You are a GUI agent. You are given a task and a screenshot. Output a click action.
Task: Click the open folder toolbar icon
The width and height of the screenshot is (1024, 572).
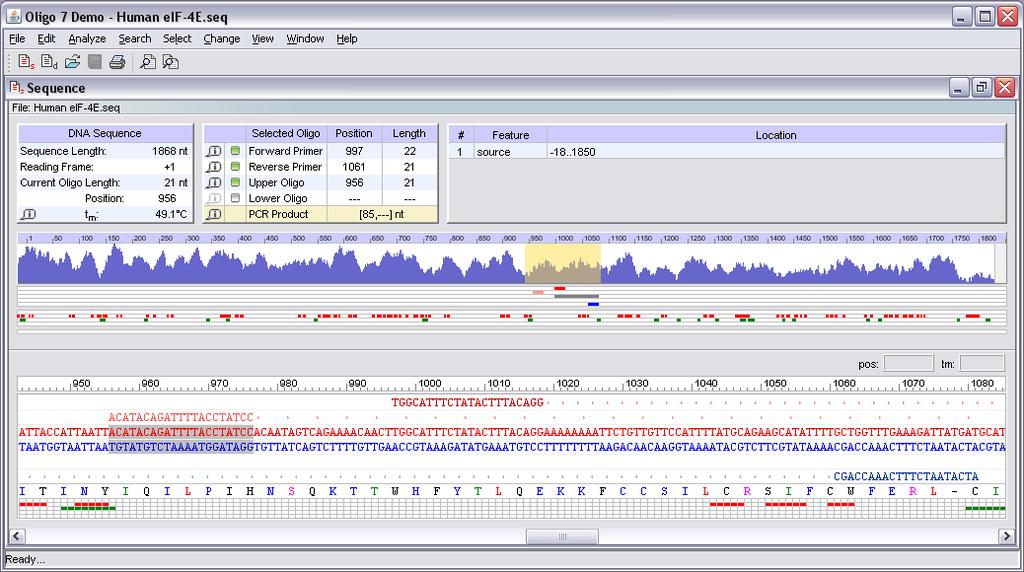tap(72, 62)
